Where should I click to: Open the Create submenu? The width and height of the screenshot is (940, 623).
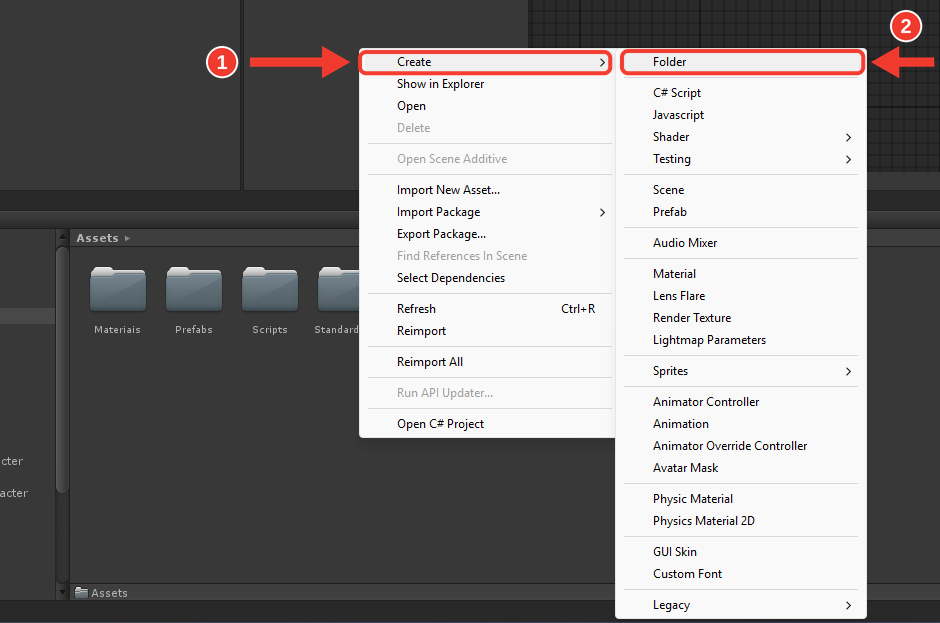(486, 62)
